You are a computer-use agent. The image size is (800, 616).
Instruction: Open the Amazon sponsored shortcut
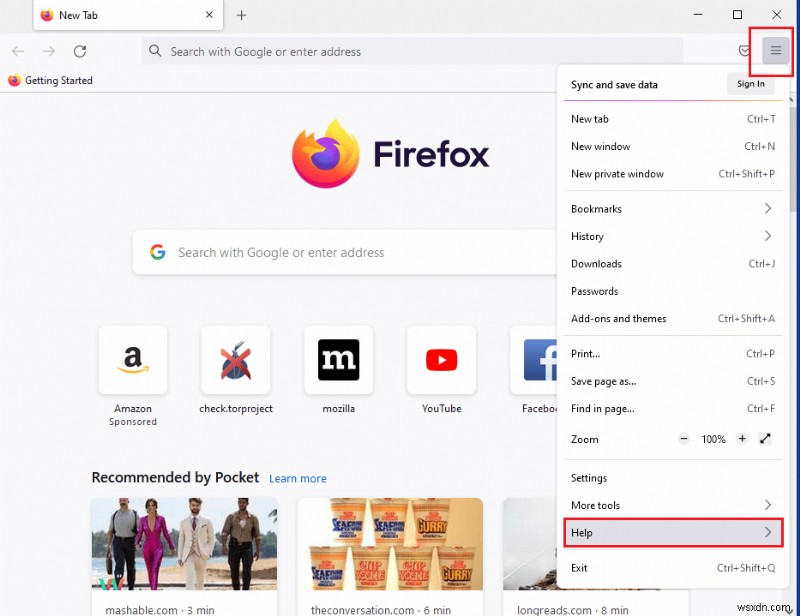click(x=133, y=360)
